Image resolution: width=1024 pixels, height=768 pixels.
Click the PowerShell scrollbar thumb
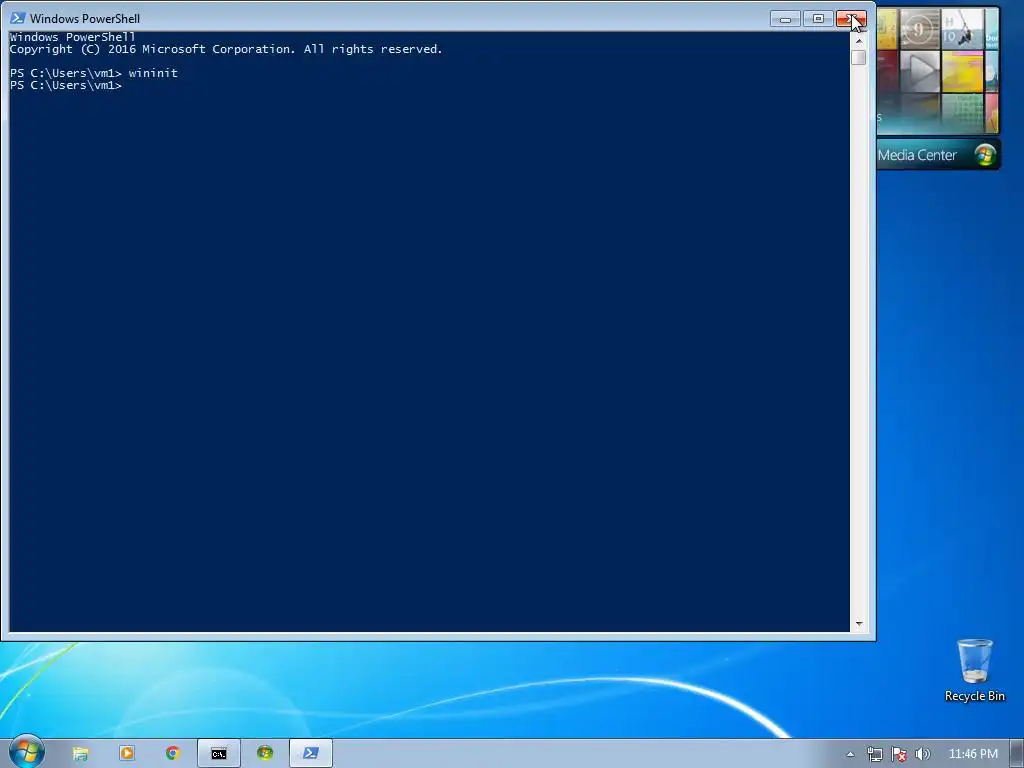859,57
